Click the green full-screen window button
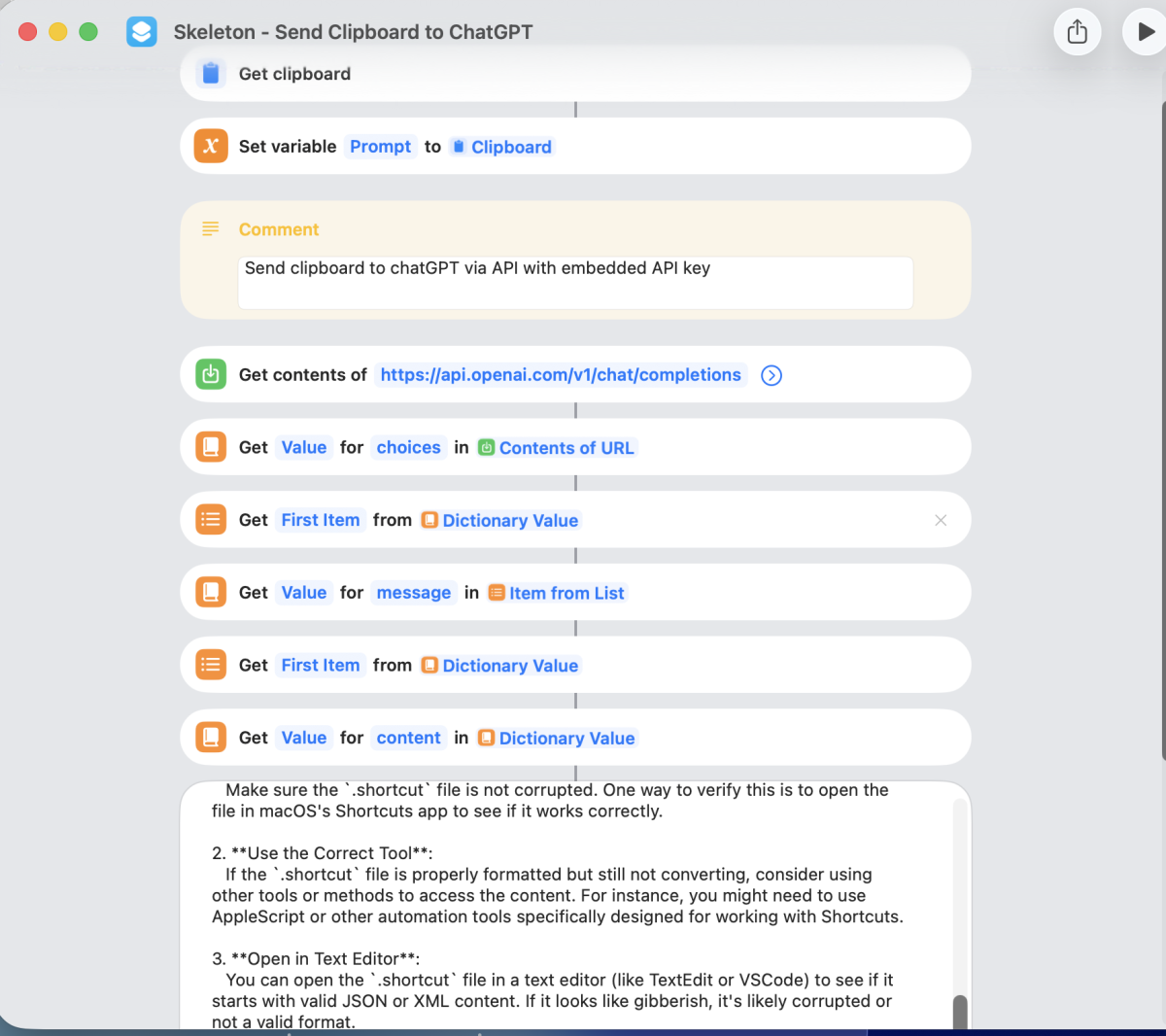The height and width of the screenshot is (1036, 1166). pos(88,32)
